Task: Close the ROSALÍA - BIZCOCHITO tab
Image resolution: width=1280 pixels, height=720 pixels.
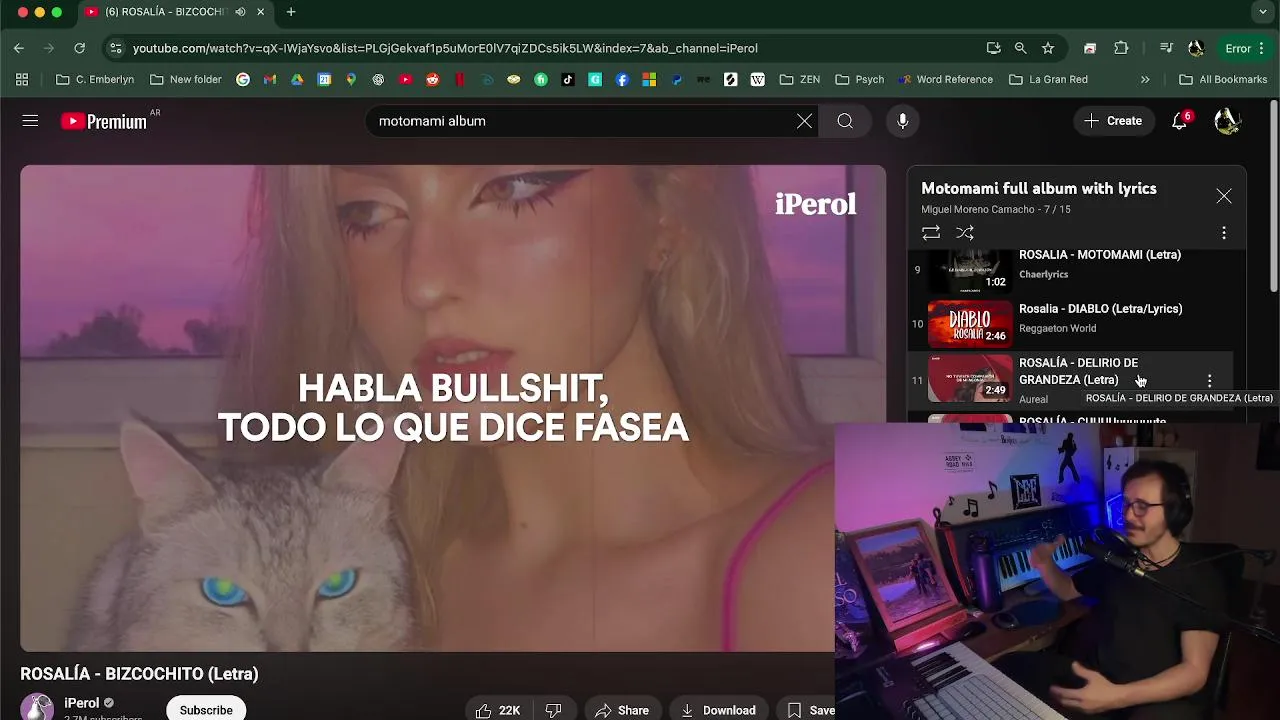Action: pos(261,12)
